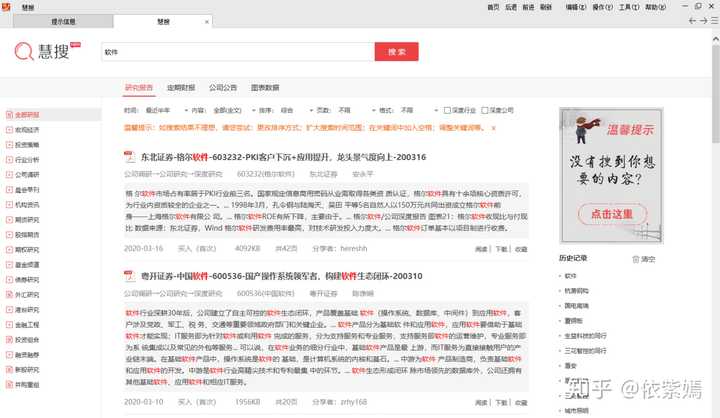Open the 工具 menu in the title bar

[629, 7]
